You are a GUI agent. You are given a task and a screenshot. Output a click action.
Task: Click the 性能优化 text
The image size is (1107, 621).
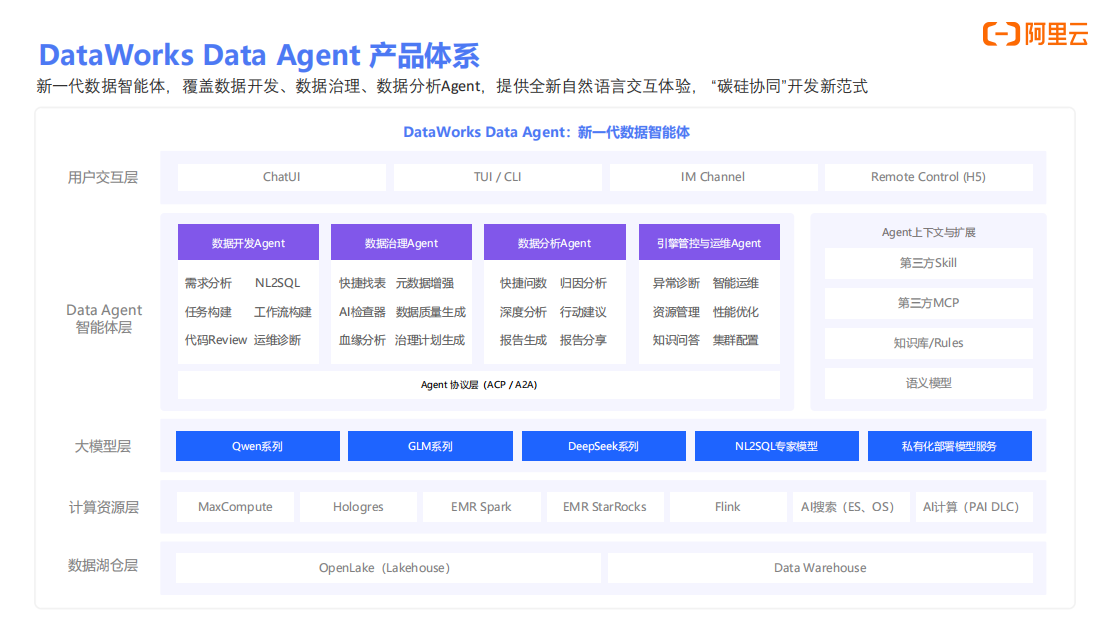[736, 312]
